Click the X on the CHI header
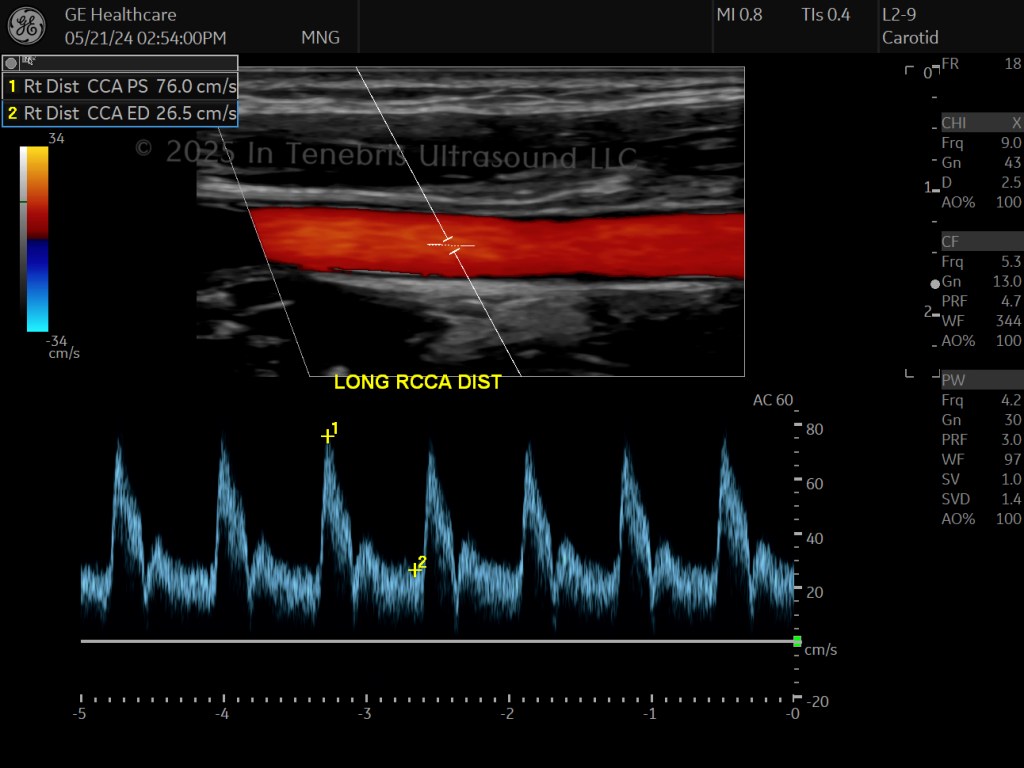Screen dimensions: 1024x768 [x=1016, y=123]
